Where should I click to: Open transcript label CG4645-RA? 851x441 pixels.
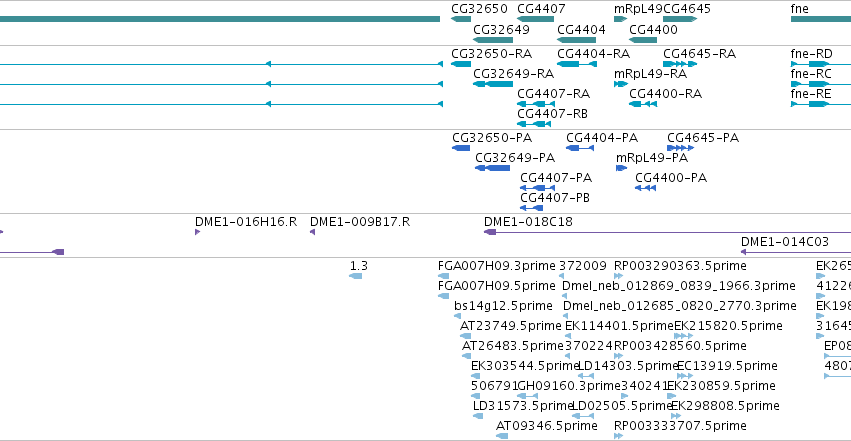700,54
